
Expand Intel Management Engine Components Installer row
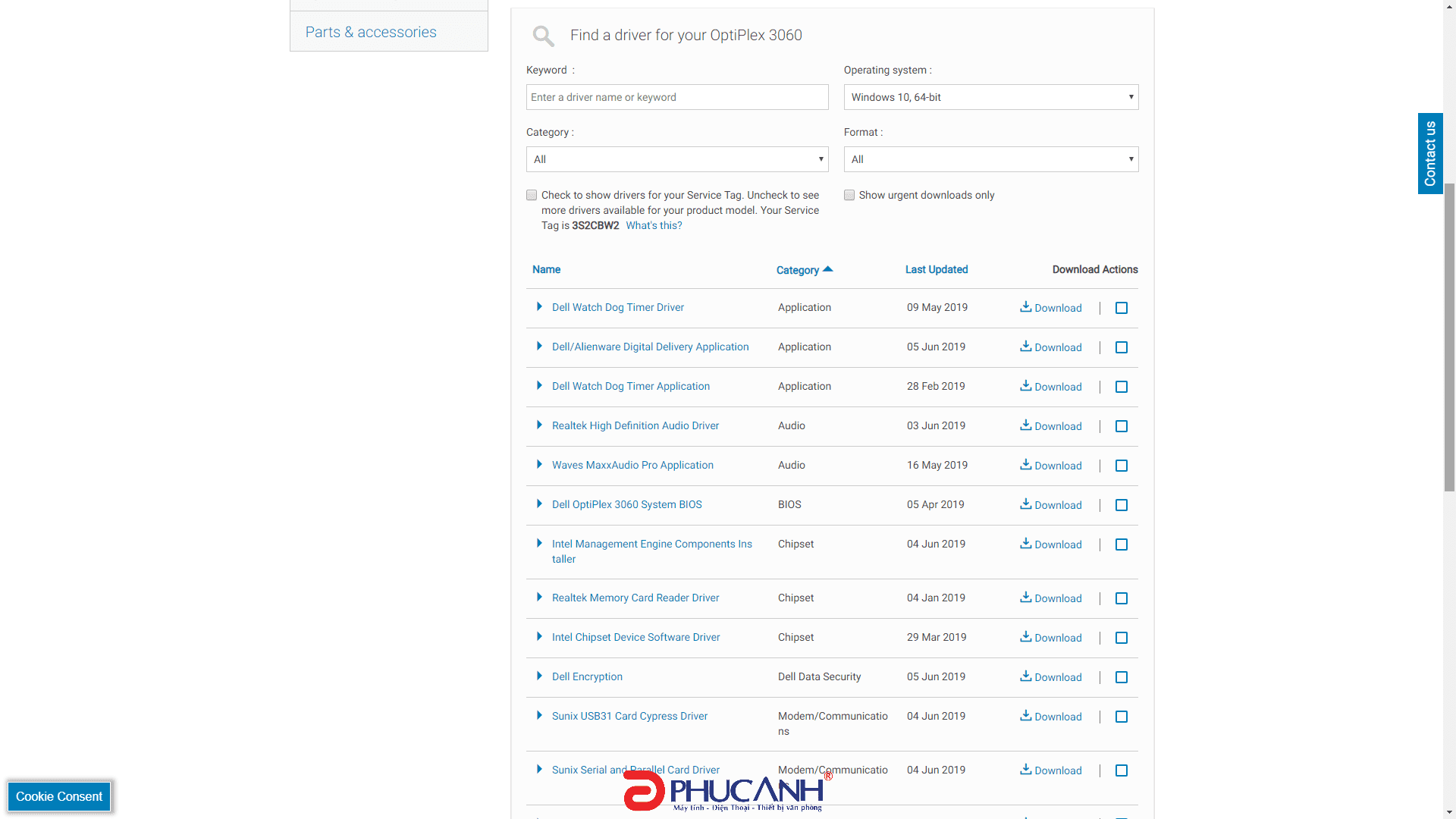pos(539,543)
